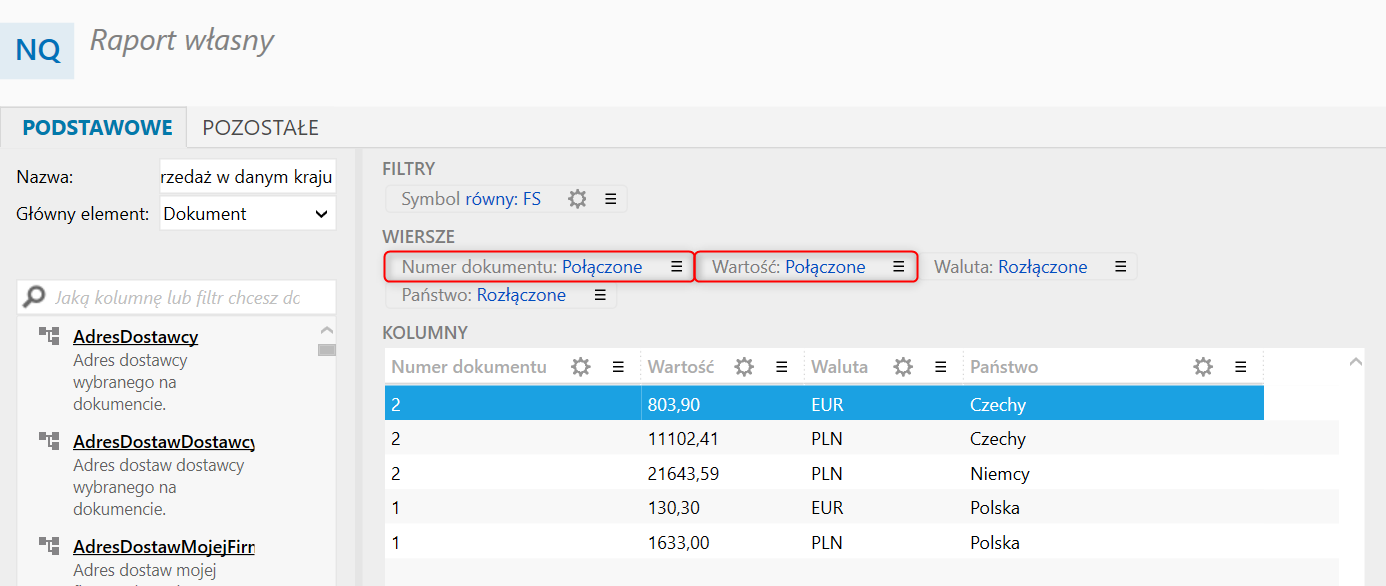
Task: Click gear icon in Państwo column header
Action: (1203, 367)
